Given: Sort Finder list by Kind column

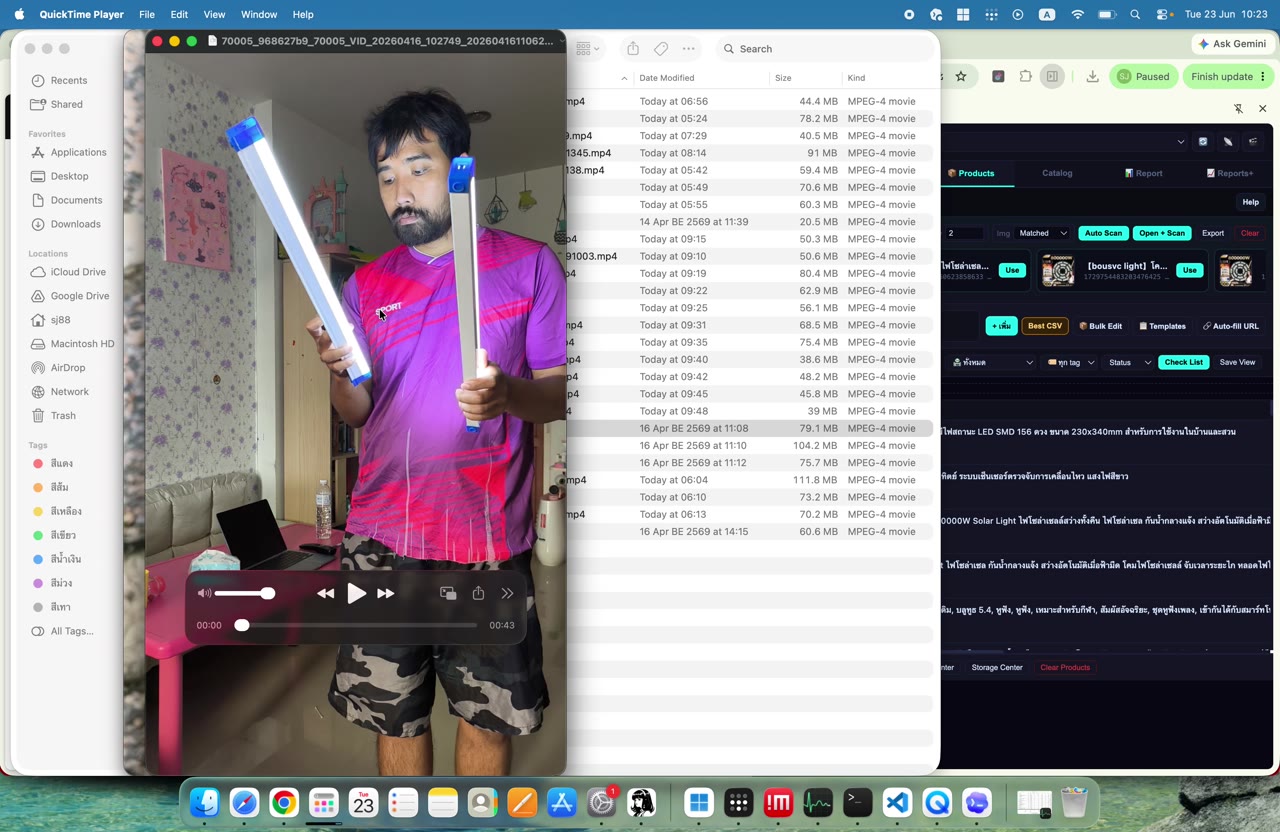Looking at the screenshot, I should click(856, 78).
